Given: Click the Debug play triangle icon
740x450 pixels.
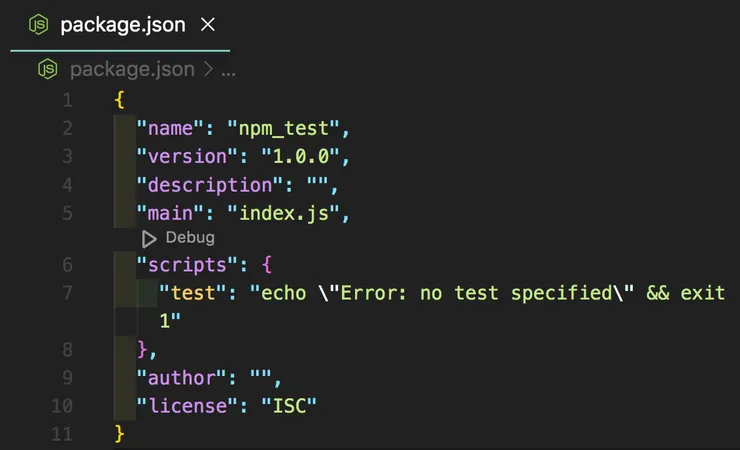Looking at the screenshot, I should (150, 238).
